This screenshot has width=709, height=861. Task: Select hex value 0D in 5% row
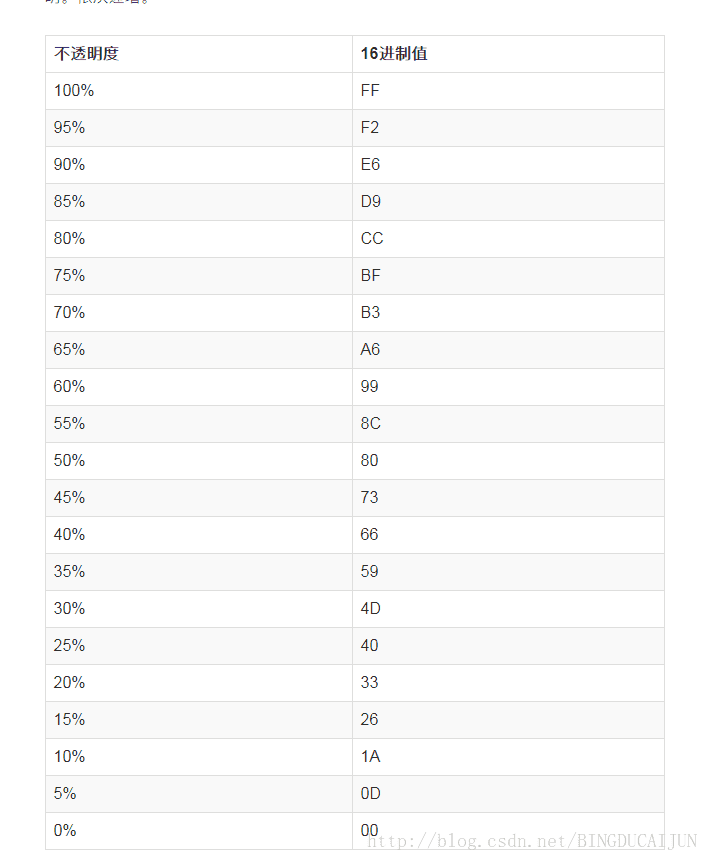click(x=508, y=794)
